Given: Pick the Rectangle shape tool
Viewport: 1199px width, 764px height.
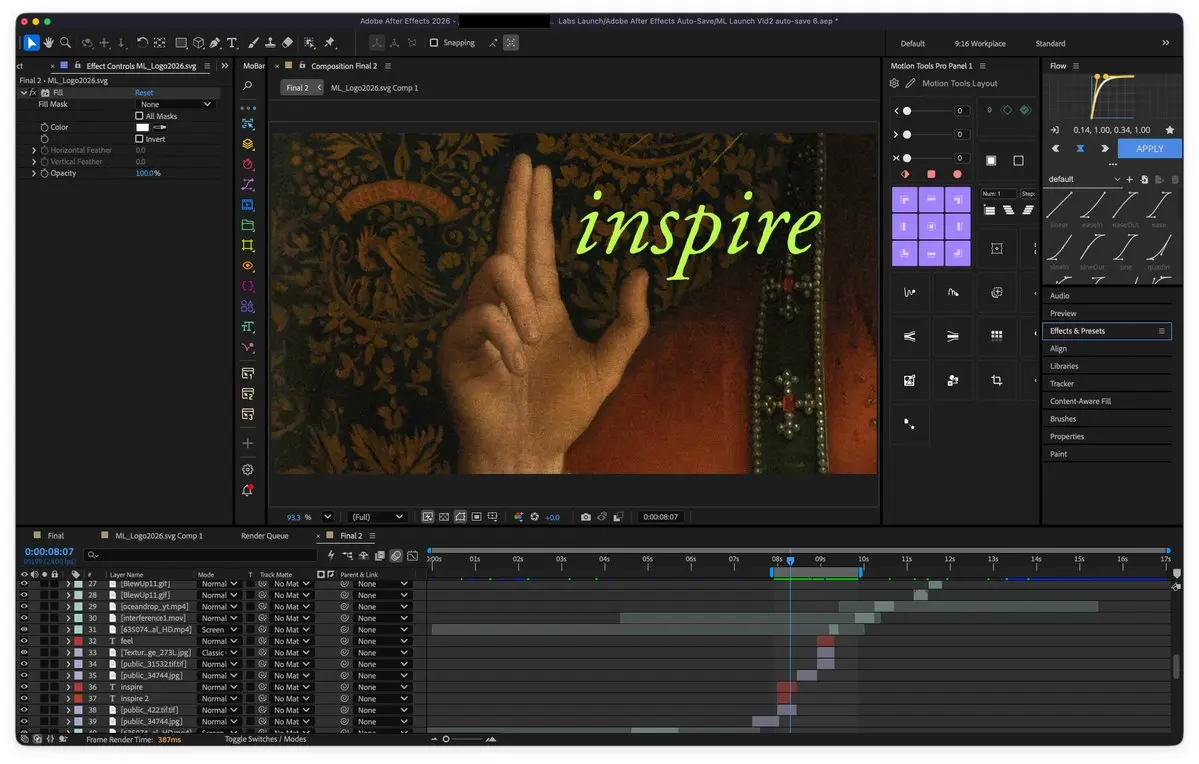Looking at the screenshot, I should click(181, 43).
